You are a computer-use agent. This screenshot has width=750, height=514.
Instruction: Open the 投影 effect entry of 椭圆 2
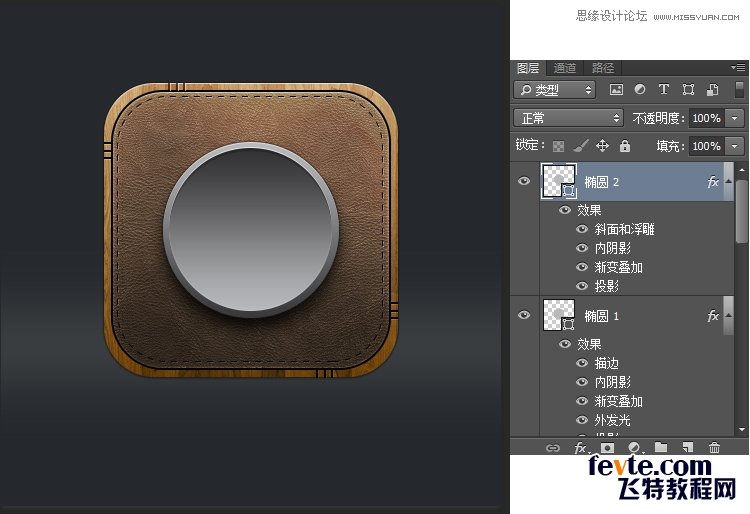607,286
